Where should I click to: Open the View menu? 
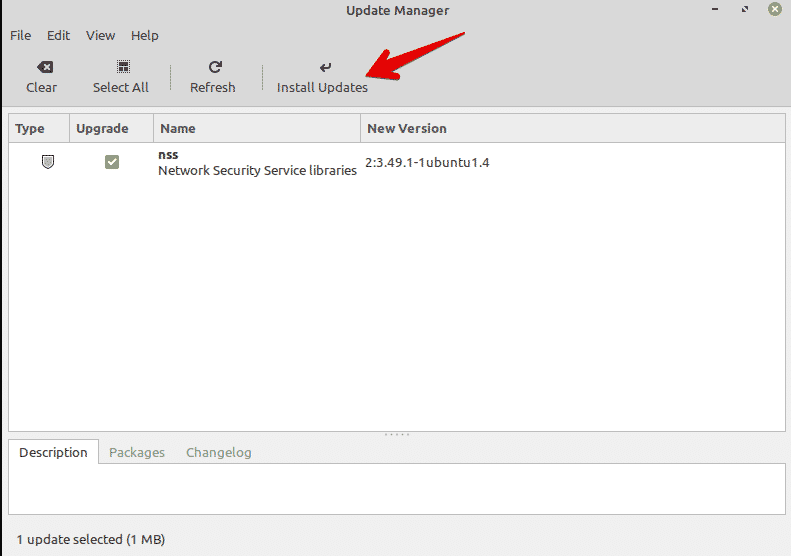tap(100, 36)
